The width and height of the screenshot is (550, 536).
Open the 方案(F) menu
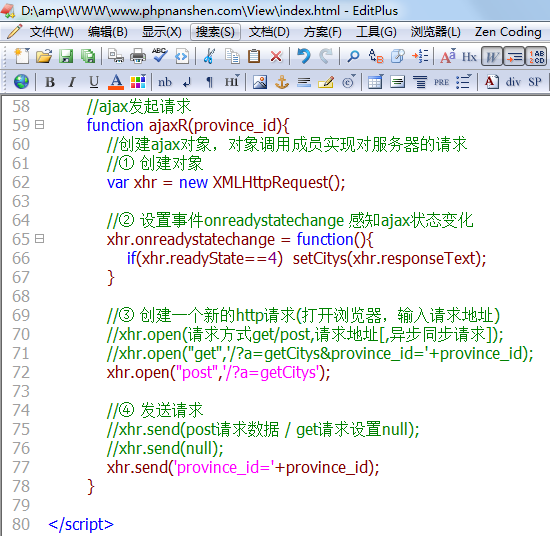coord(322,32)
